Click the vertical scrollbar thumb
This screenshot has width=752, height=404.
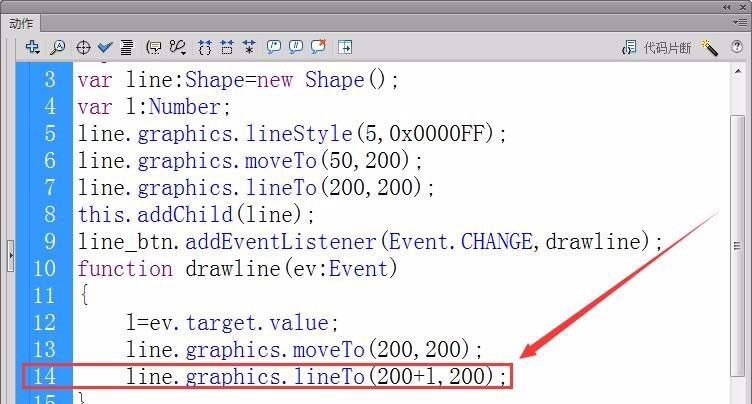[x=738, y=246]
